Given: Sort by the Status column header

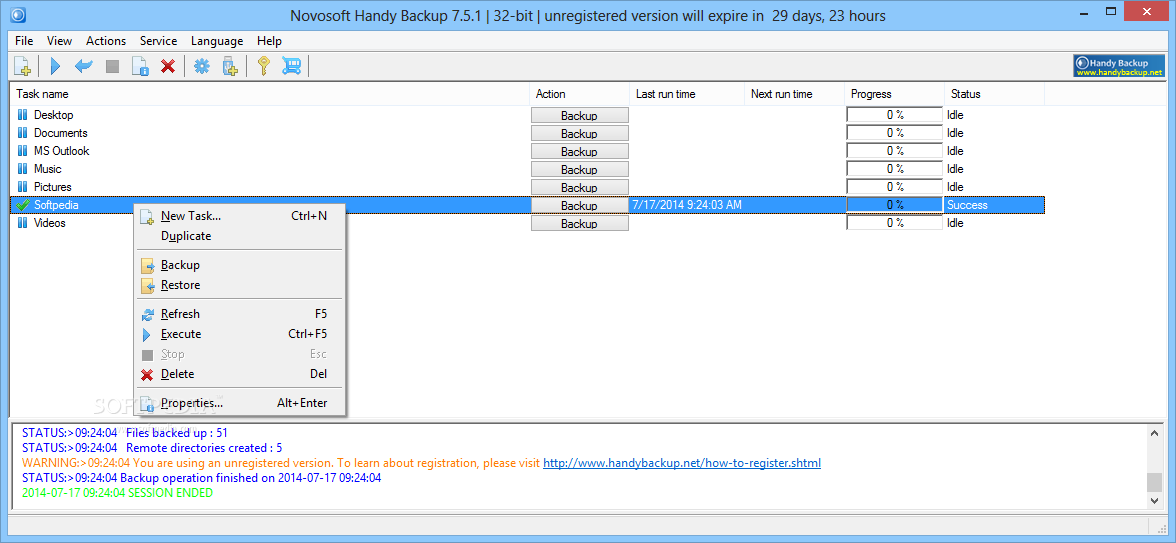Looking at the screenshot, I should point(994,94).
